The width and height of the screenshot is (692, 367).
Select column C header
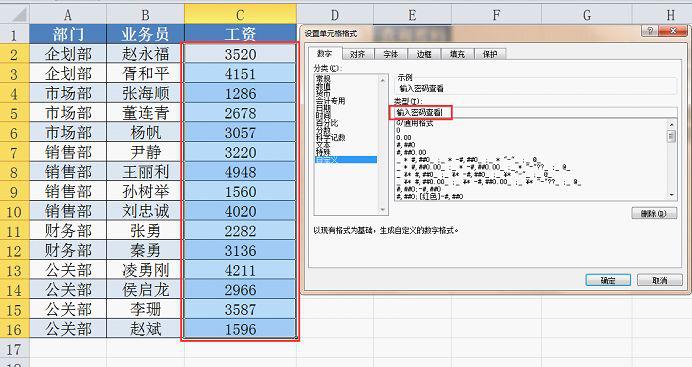click(x=240, y=15)
